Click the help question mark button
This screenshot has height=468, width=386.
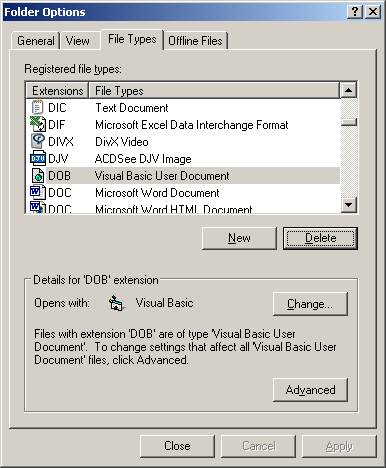pos(355,12)
